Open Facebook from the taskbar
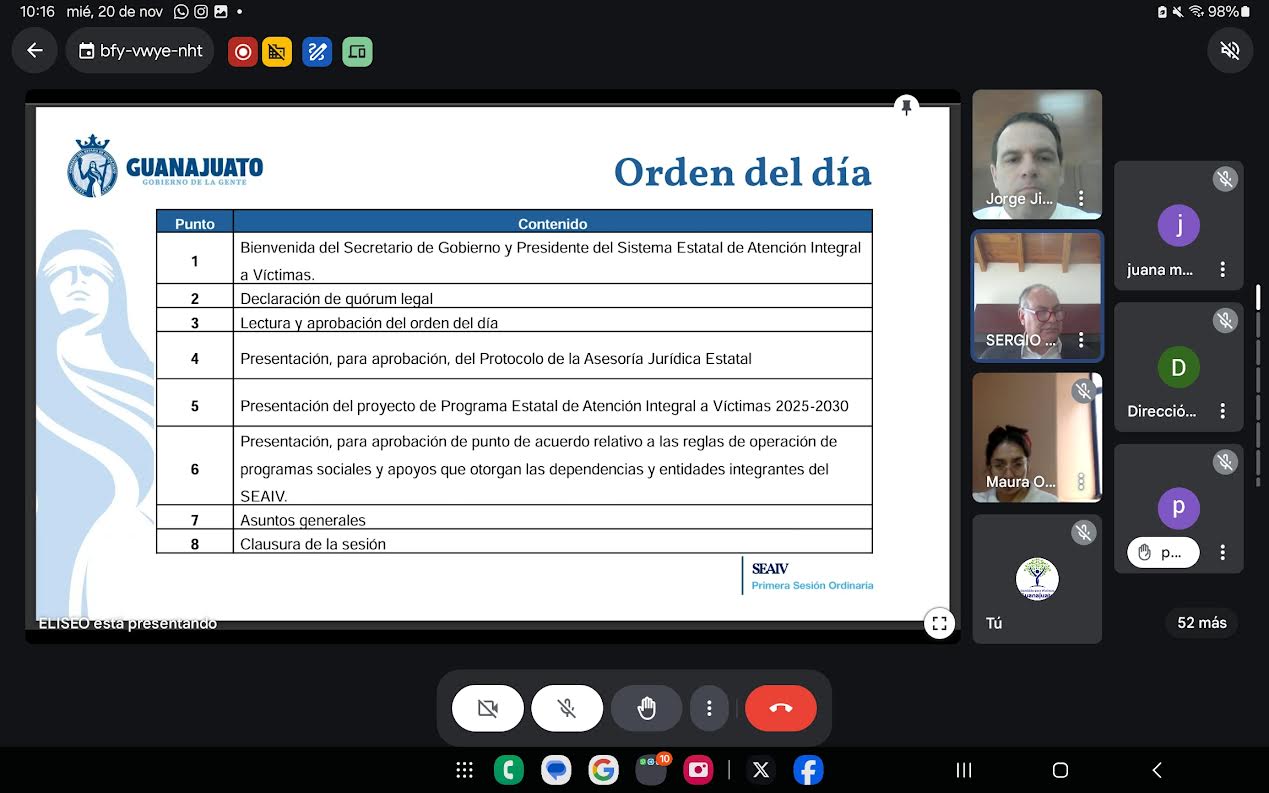 pos(808,770)
